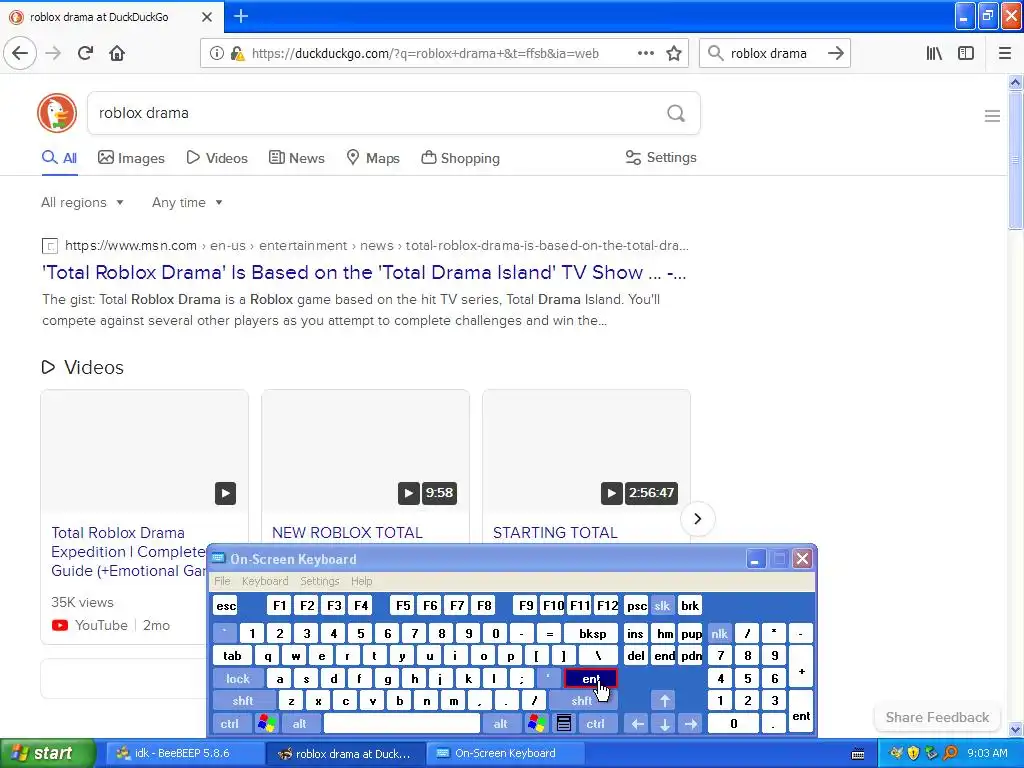The image size is (1024, 768).
Task: Toggle the Firefox sidebar icon
Action: tap(966, 53)
